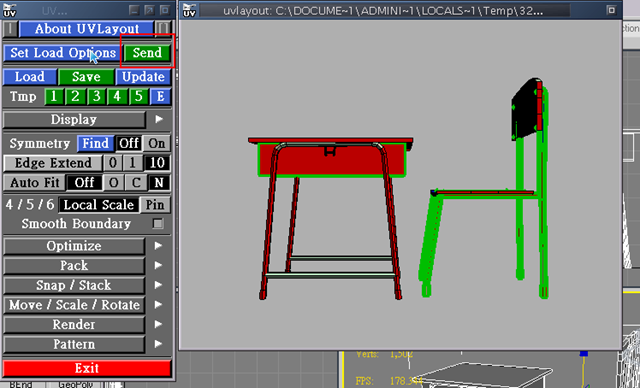This screenshot has width=640, height=388.
Task: Click the small button right of About UVLayout
Action: 162,29
